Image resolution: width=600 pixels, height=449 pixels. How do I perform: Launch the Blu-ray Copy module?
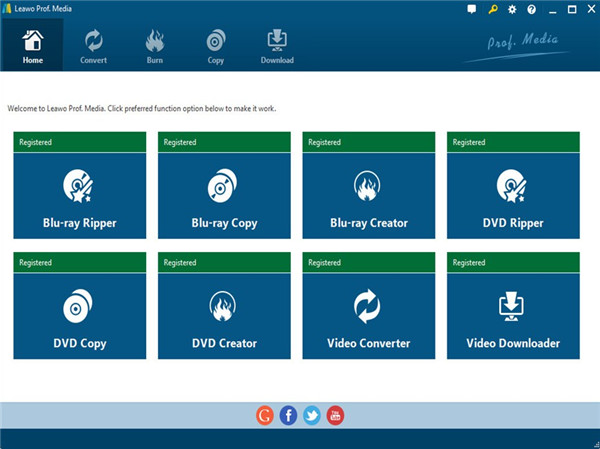point(224,195)
